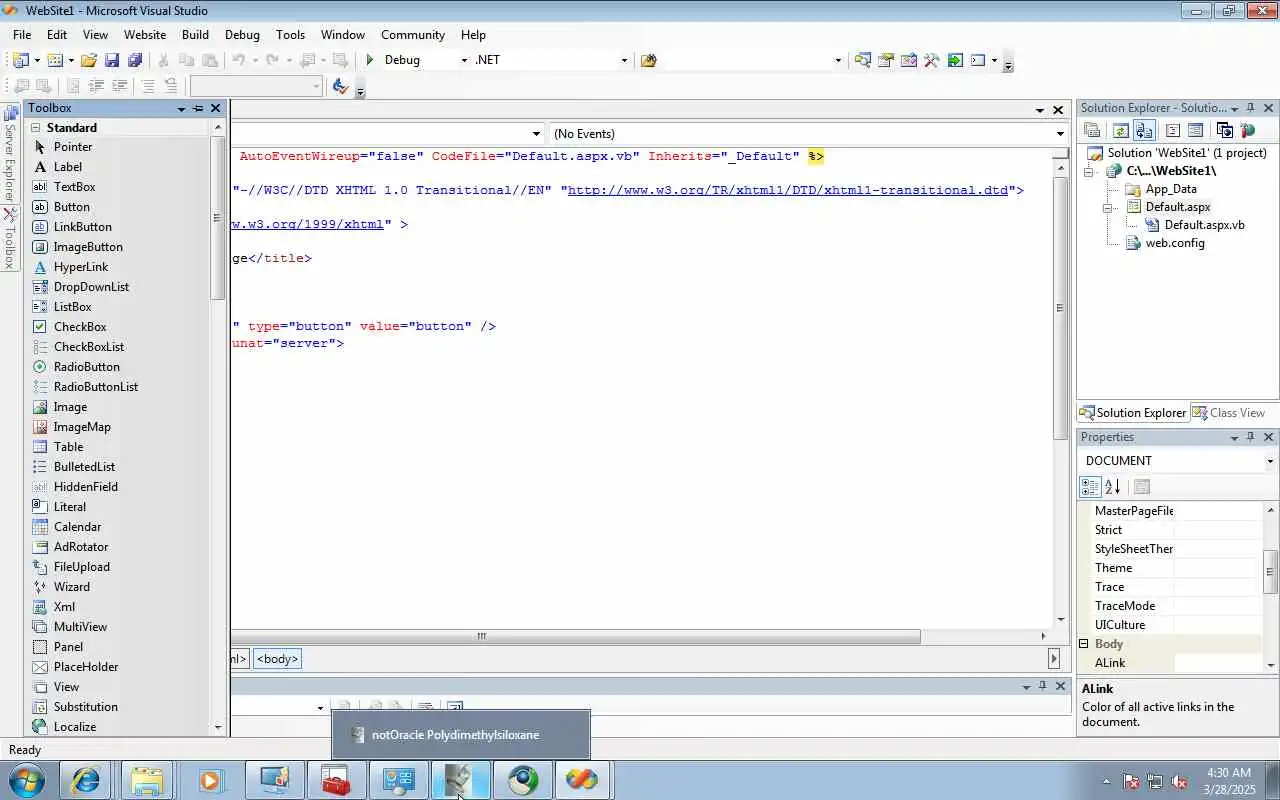Click Property Pages icon in Properties panel
Screen dimensions: 1280x800
coord(1142,487)
